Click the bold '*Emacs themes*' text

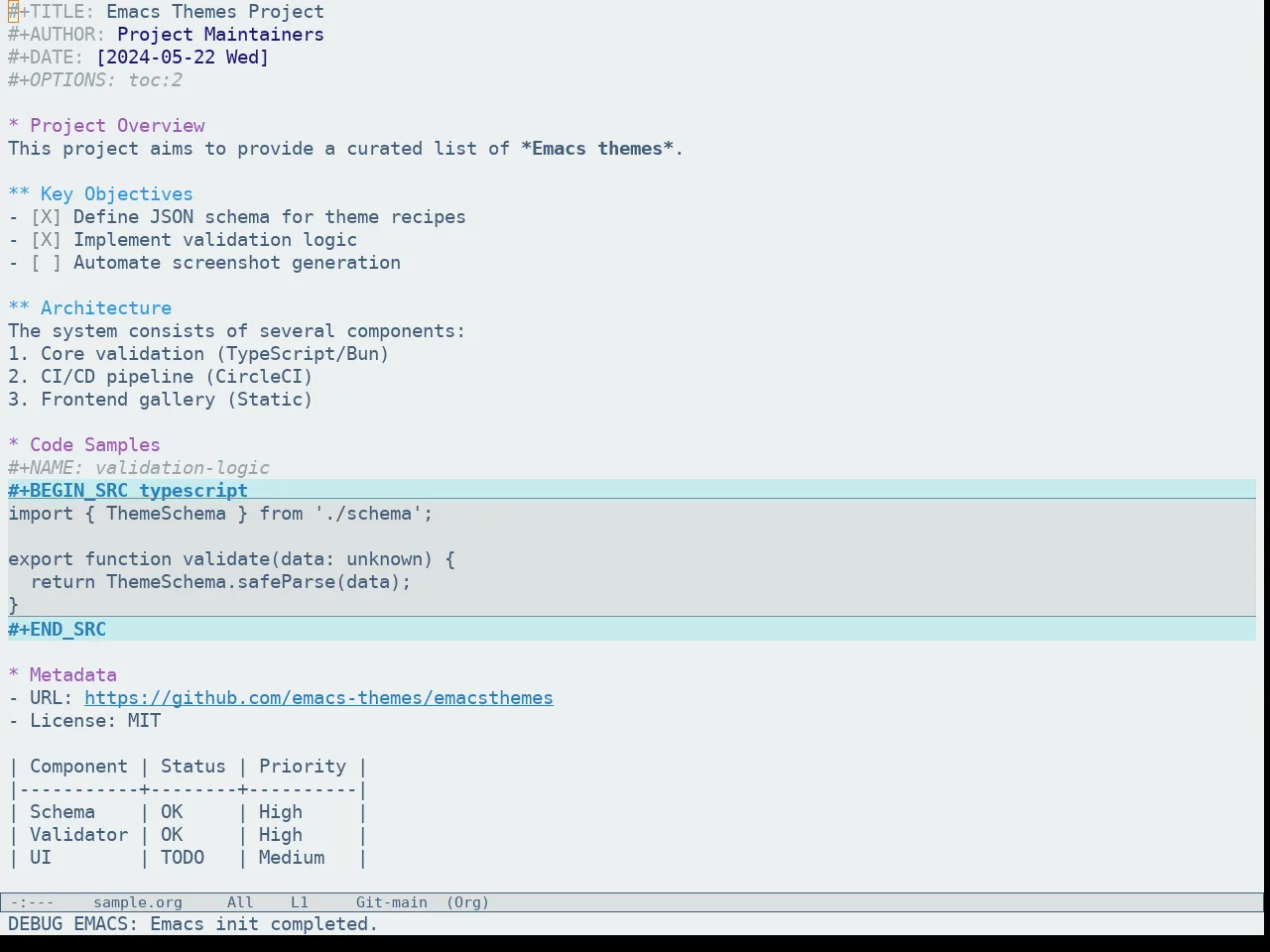(x=597, y=149)
